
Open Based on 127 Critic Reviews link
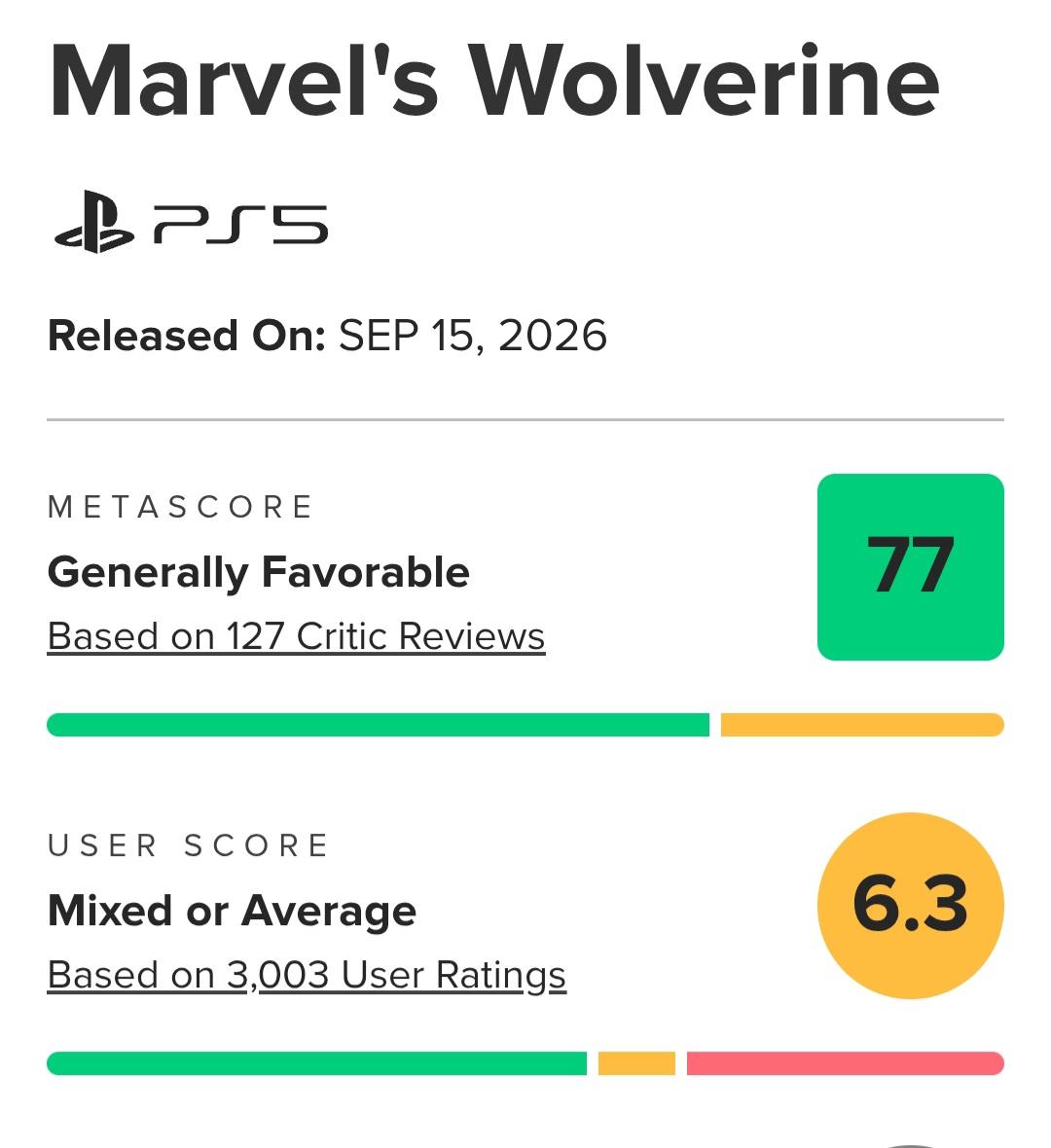296,636
